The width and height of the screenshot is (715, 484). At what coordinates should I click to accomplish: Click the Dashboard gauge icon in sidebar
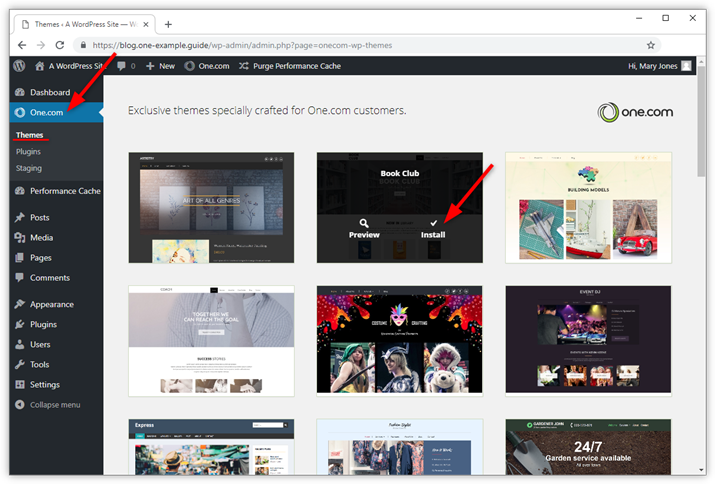click(x=20, y=92)
